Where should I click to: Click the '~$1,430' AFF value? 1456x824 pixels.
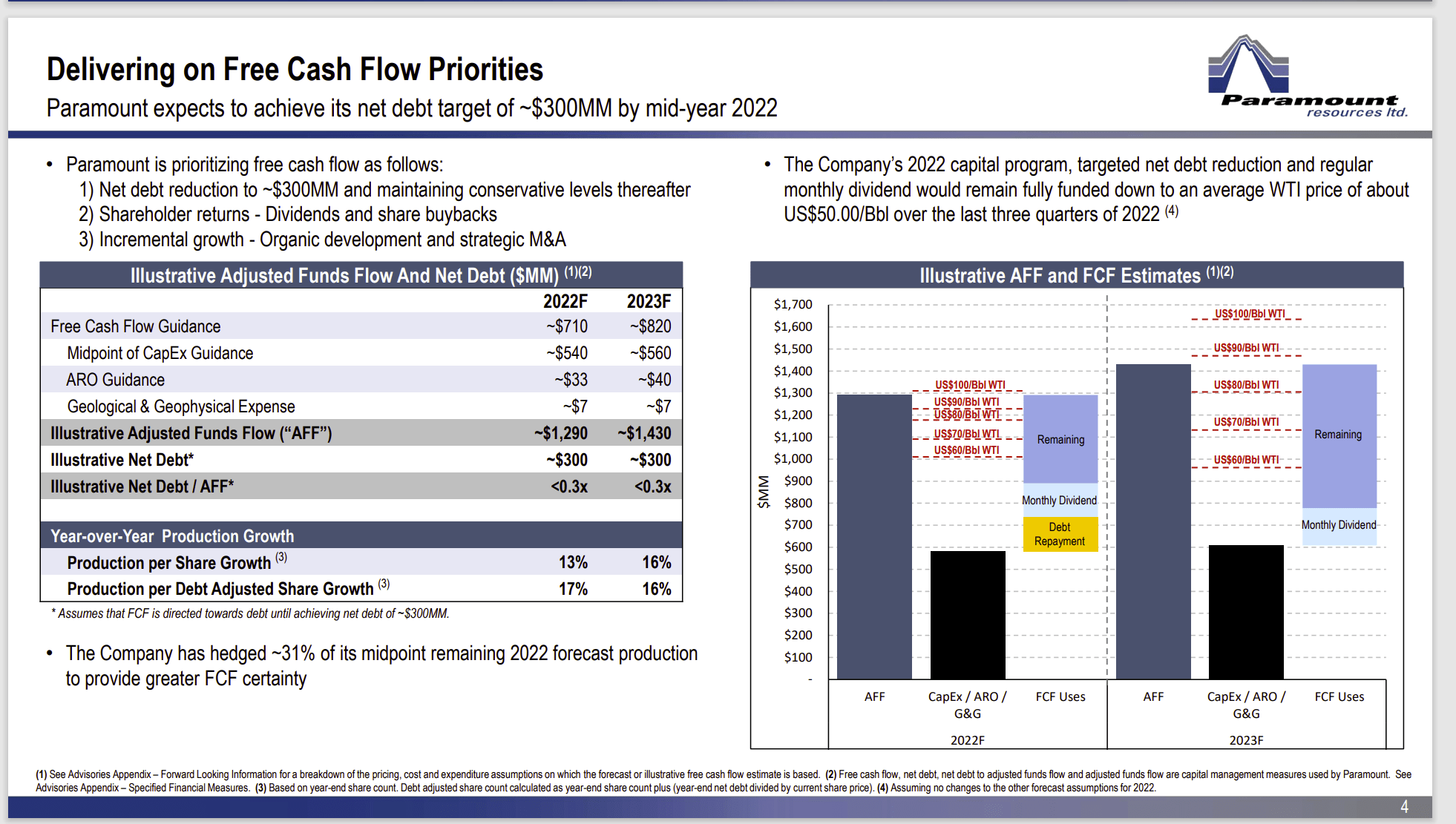644,433
